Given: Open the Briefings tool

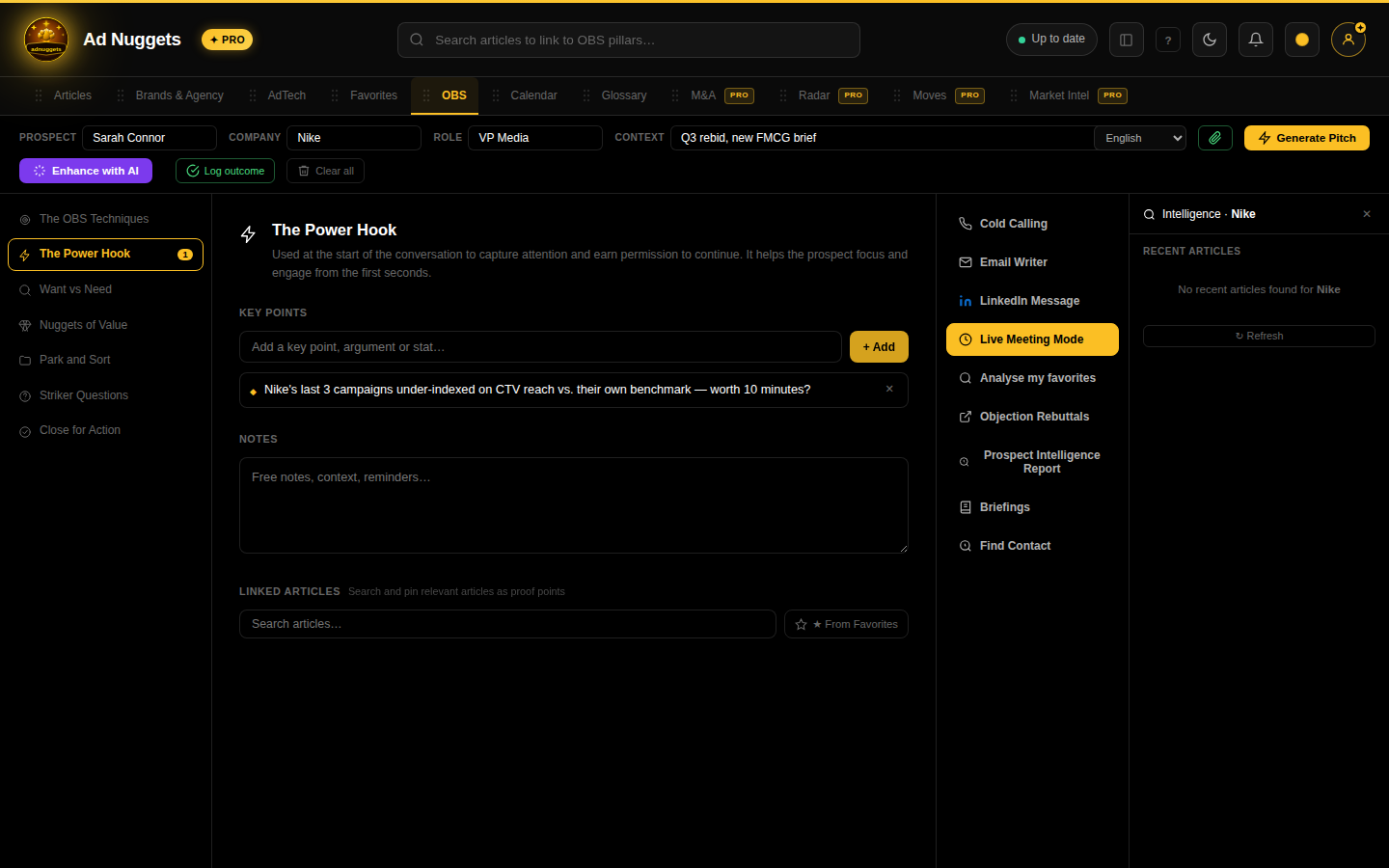Looking at the screenshot, I should click(x=1032, y=507).
